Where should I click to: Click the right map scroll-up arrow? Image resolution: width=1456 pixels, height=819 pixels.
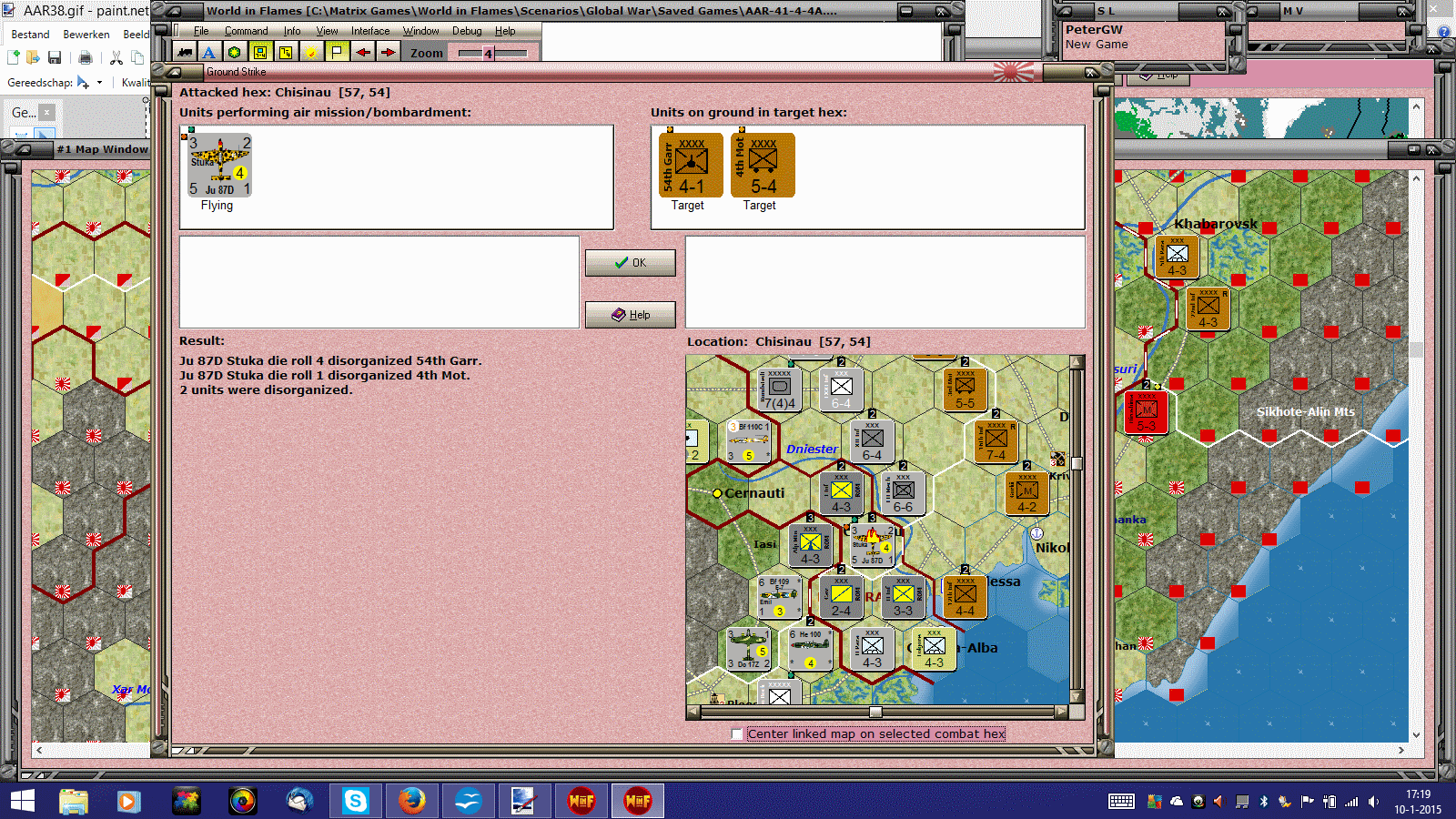(x=1416, y=177)
